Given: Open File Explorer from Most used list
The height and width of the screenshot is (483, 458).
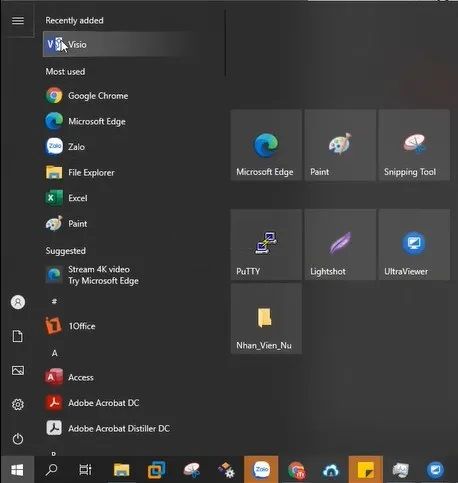Looking at the screenshot, I should 123,172.
